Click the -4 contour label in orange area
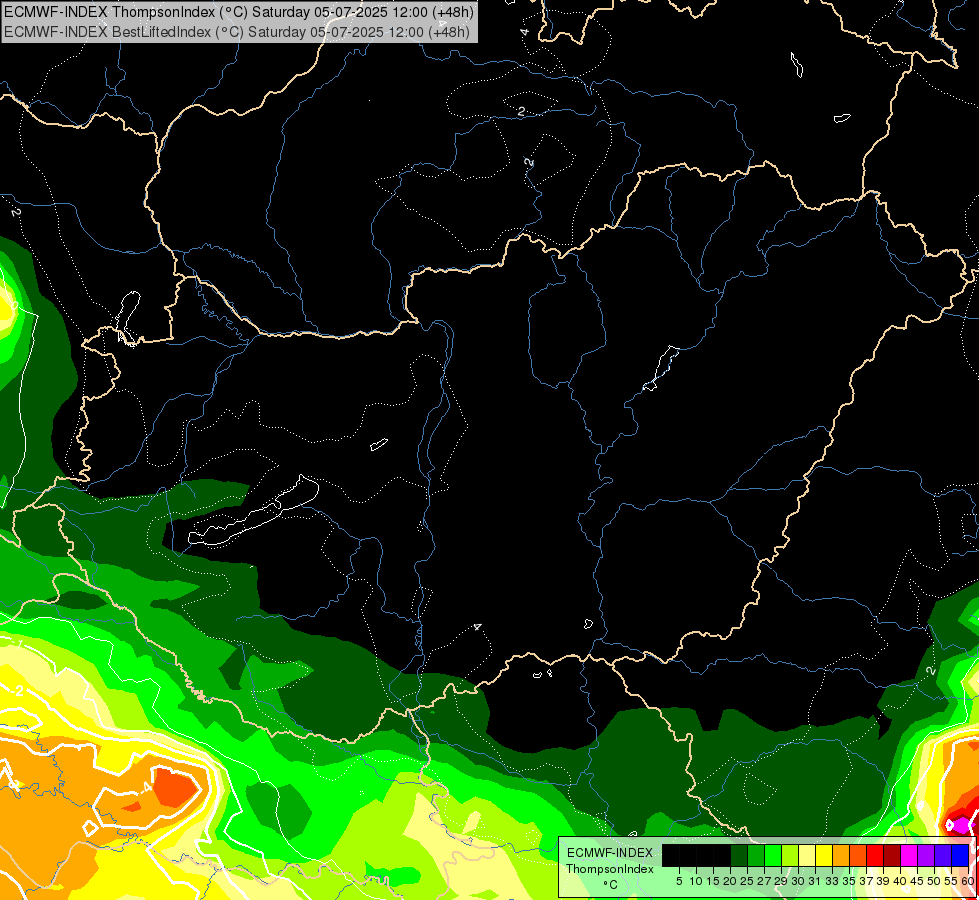 [x=147, y=787]
